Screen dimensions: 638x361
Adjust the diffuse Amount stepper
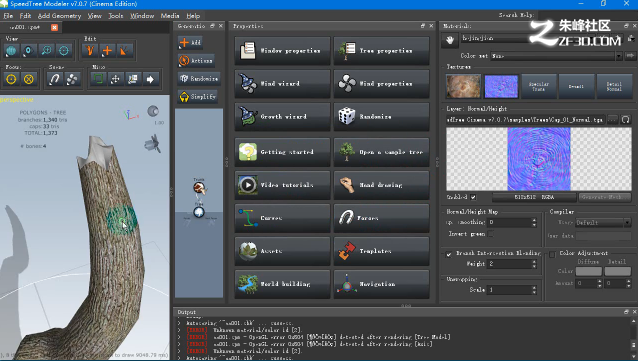pyautogui.click(x=599, y=283)
